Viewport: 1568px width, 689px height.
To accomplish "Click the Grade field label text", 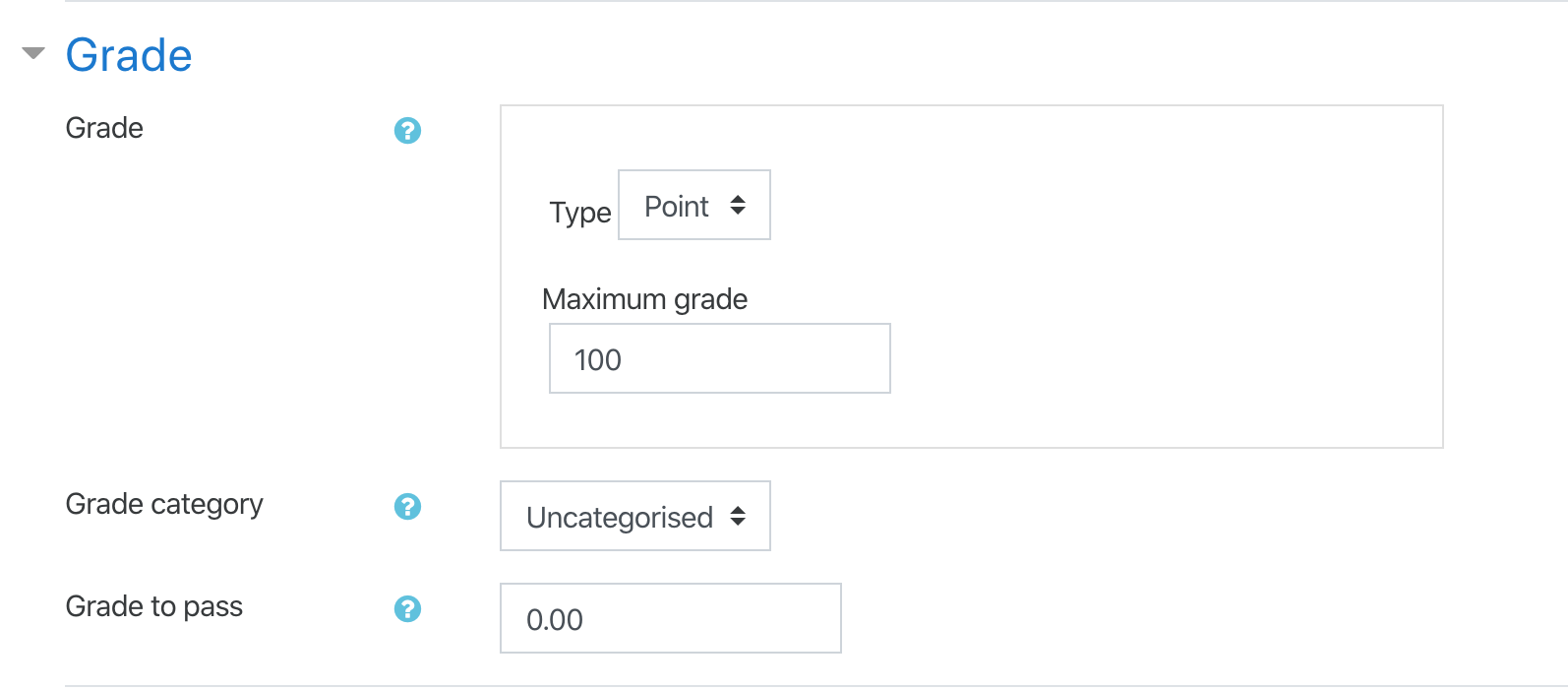I will point(104,128).
